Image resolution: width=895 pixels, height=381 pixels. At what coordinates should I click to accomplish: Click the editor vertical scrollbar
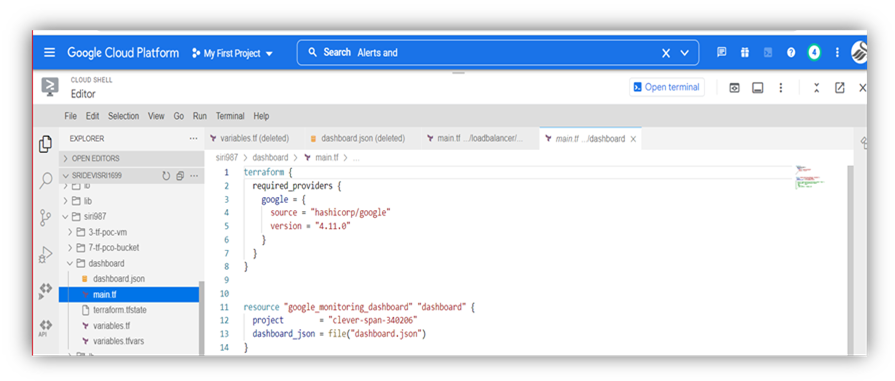850,260
